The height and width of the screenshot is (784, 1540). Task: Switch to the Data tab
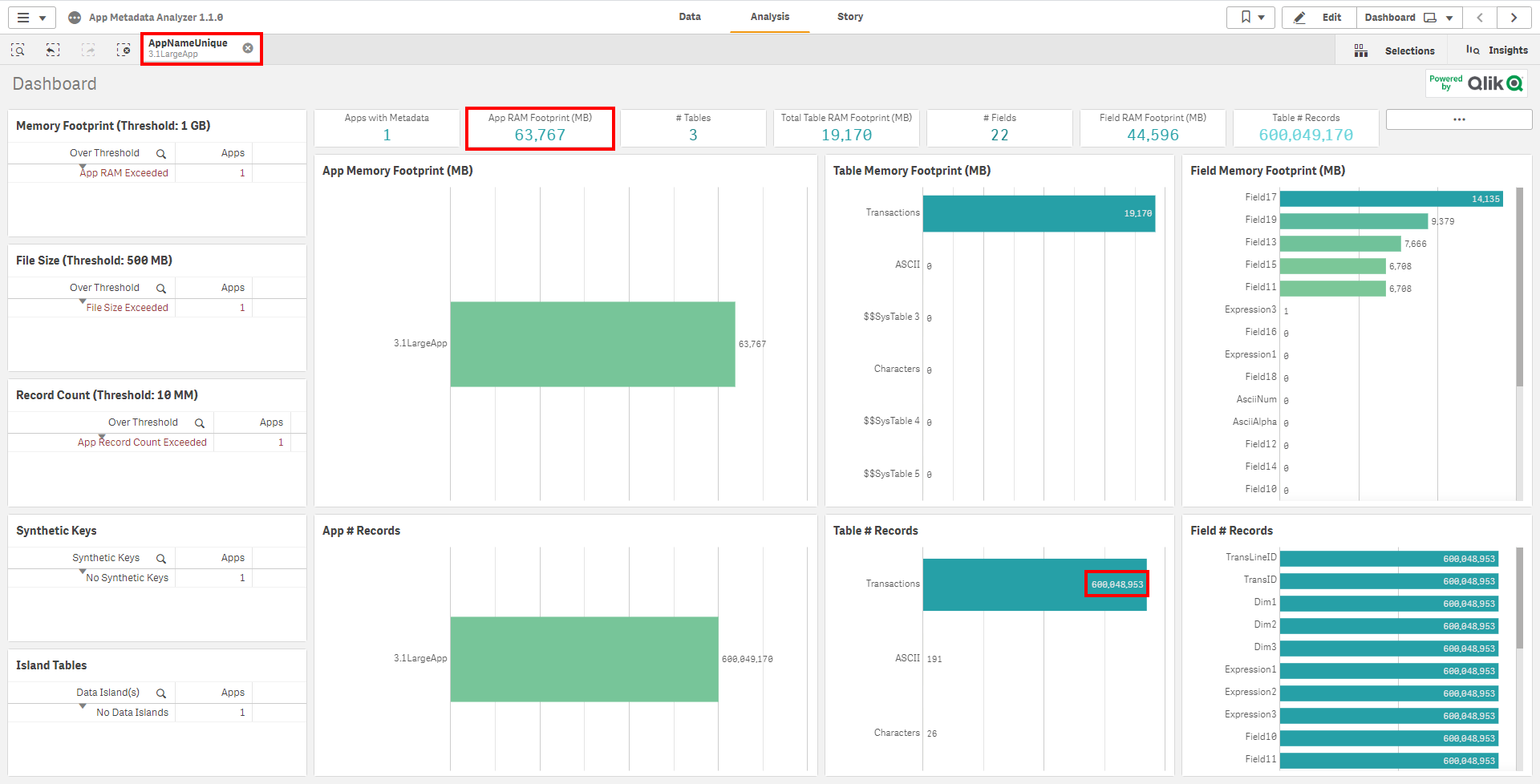coord(689,17)
